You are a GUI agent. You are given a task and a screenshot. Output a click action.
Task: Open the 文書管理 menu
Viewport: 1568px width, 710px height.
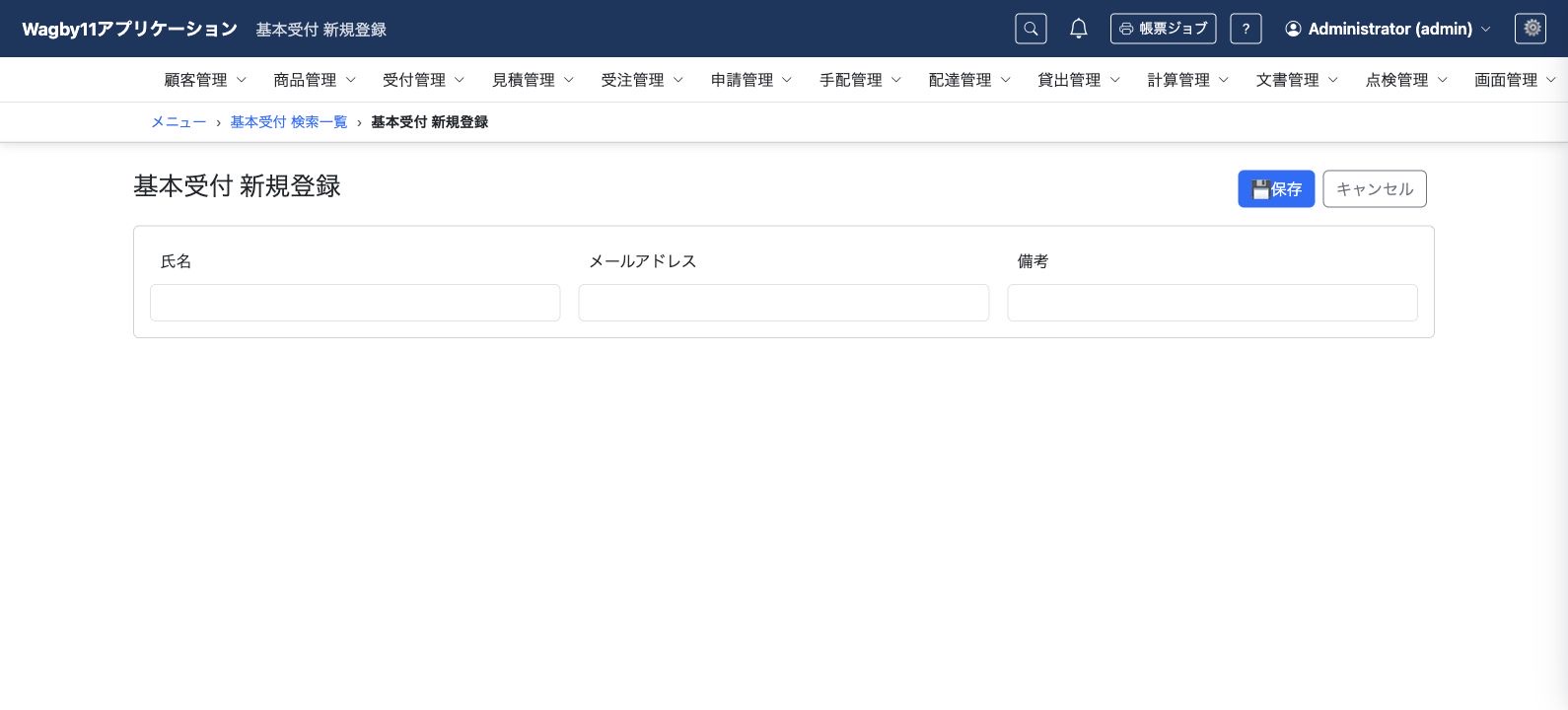pos(1297,80)
